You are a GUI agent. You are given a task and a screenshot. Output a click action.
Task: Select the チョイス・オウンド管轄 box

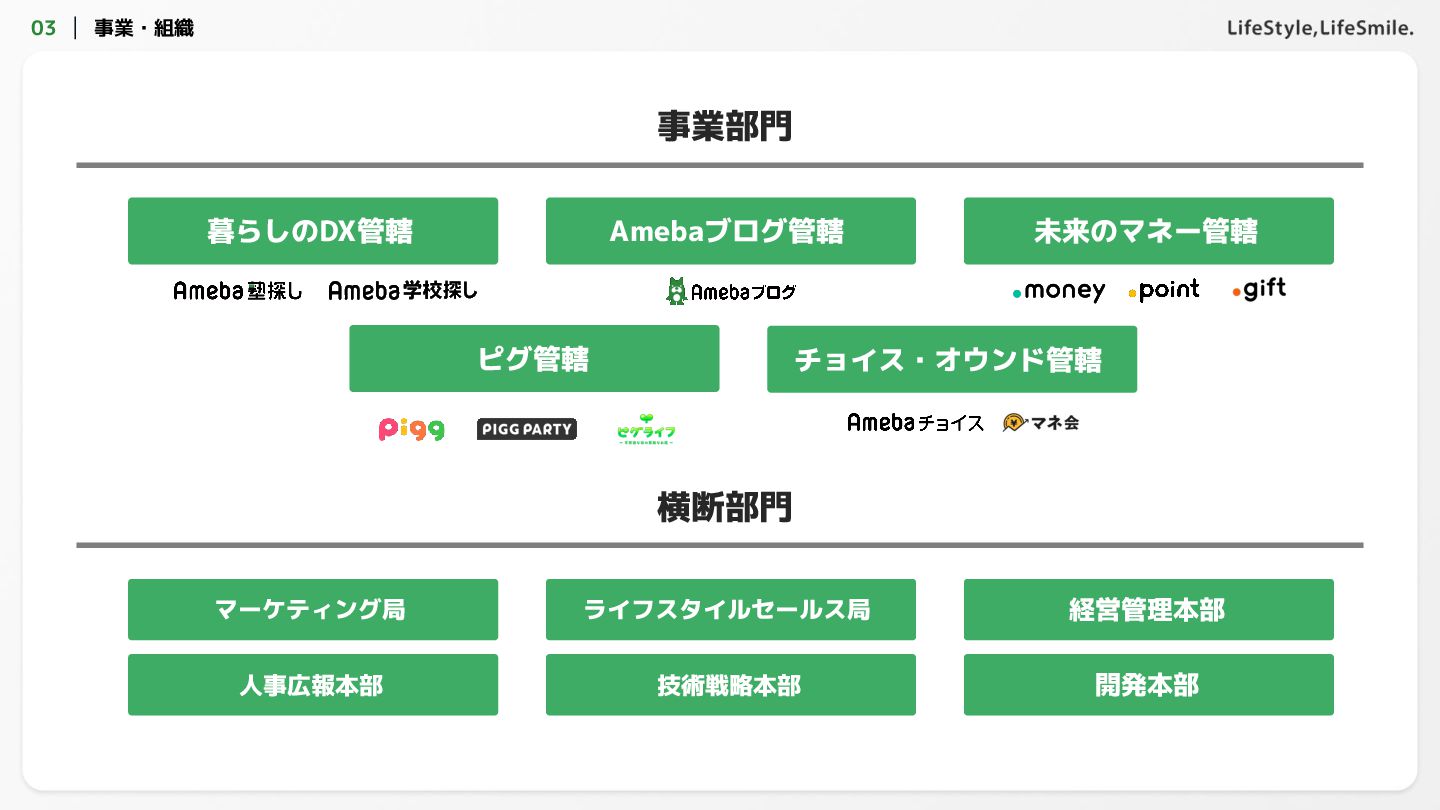point(951,359)
